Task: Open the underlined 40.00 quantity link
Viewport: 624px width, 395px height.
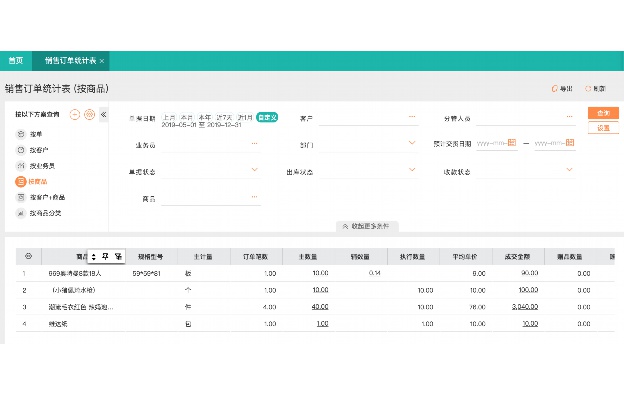Action: 320,307
